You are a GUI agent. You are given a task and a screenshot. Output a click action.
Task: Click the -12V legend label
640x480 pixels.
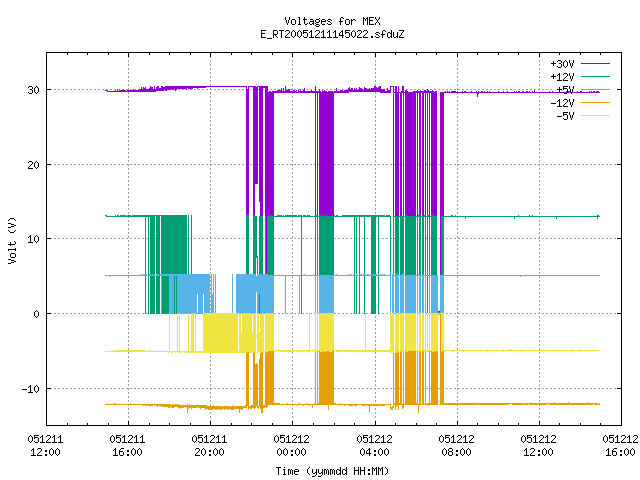pyautogui.click(x=562, y=103)
